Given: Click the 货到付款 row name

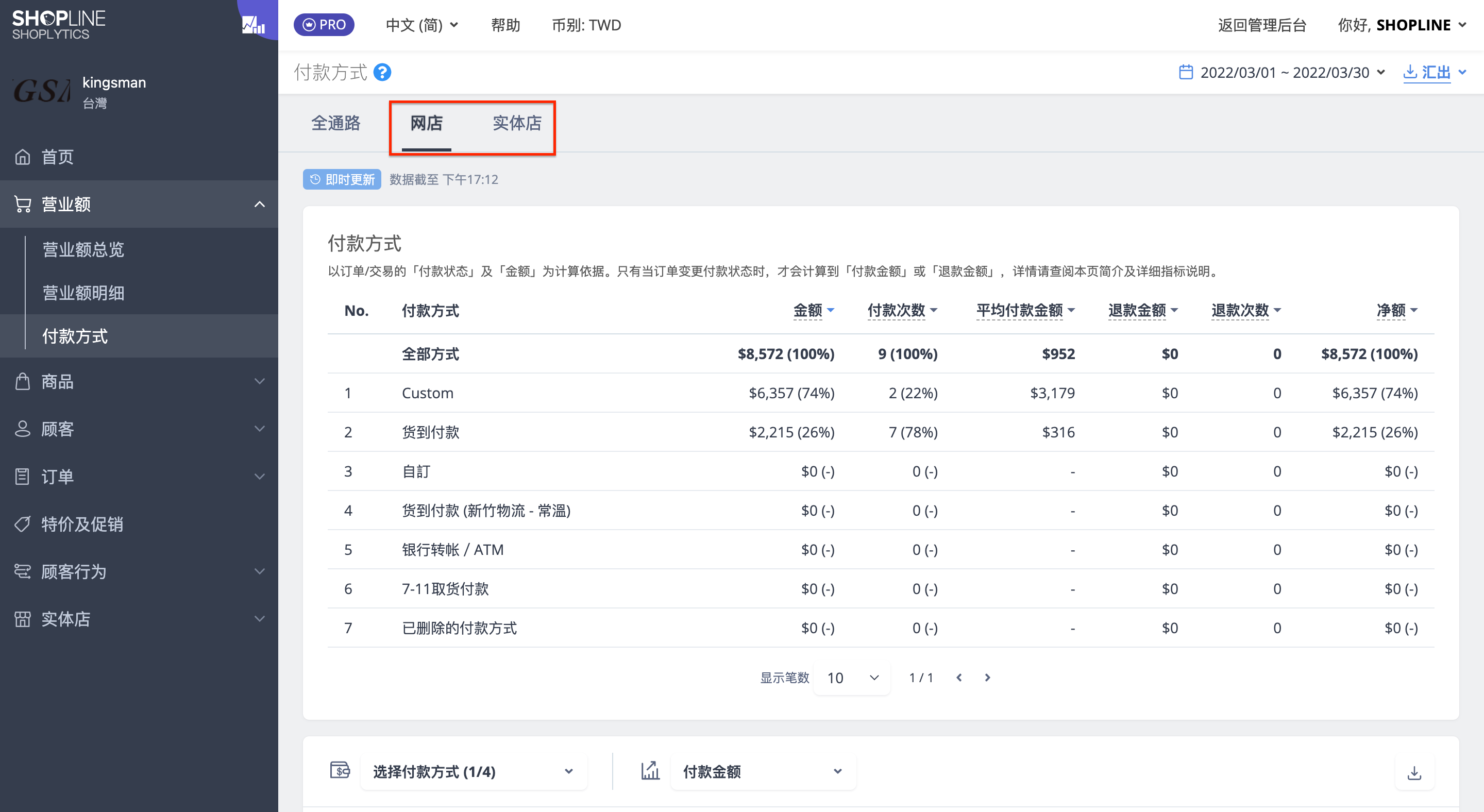Looking at the screenshot, I should pyautogui.click(x=430, y=432).
